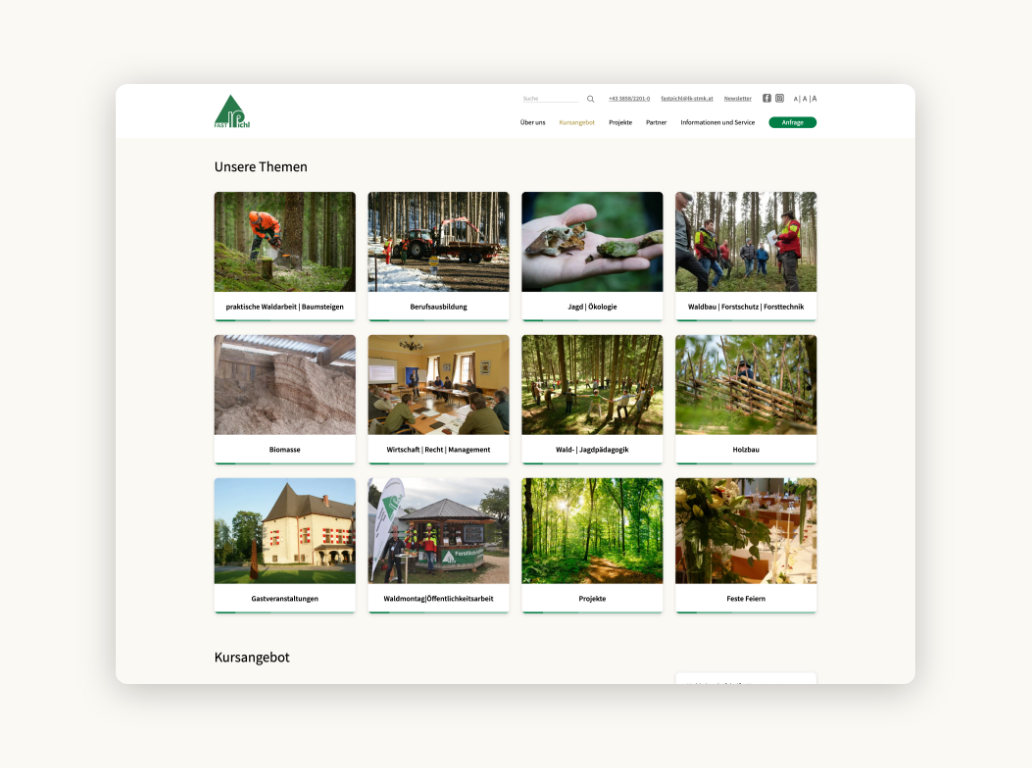The image size is (1032, 768).
Task: Open the Facebook page icon
Action: (x=767, y=98)
